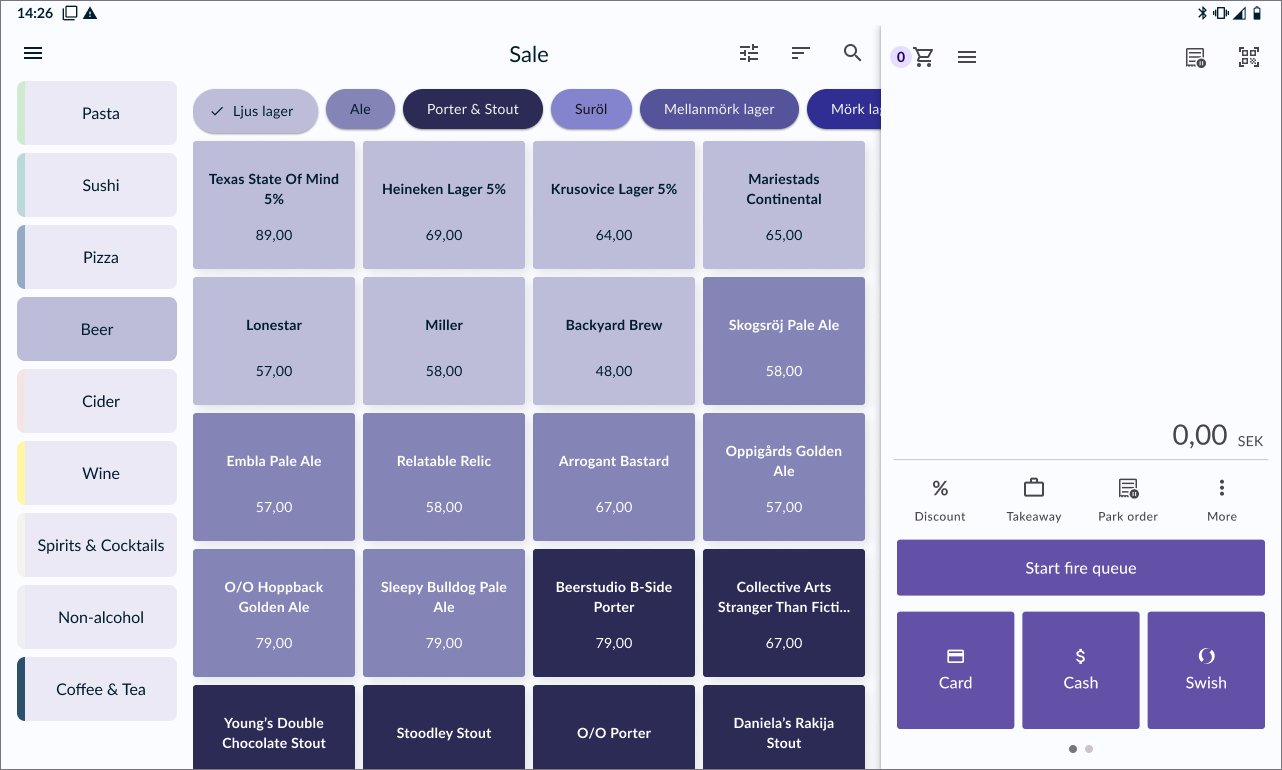Viewport: 1282px width, 770px height.
Task: Add O/O Hoppback Golden Ale
Action: pos(274,613)
